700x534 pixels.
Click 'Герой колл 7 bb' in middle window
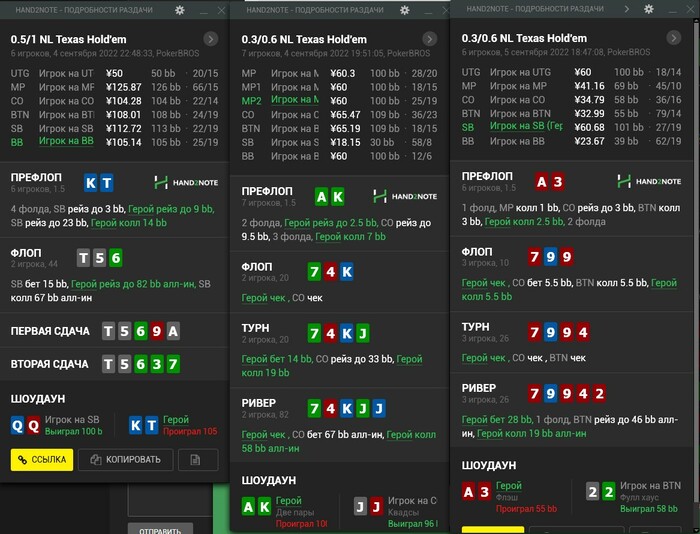point(350,237)
